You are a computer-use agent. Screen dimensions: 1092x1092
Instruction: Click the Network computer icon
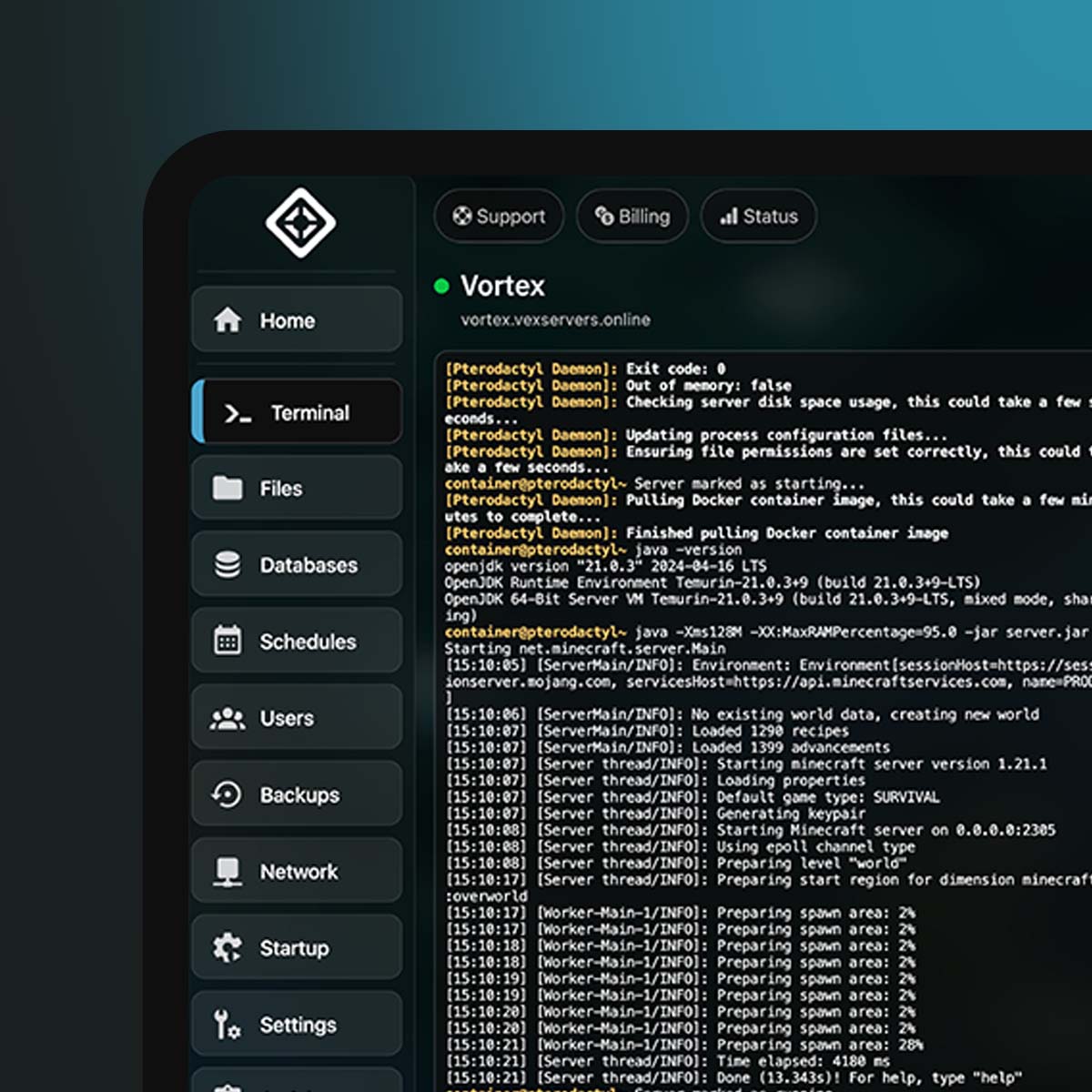[227, 872]
